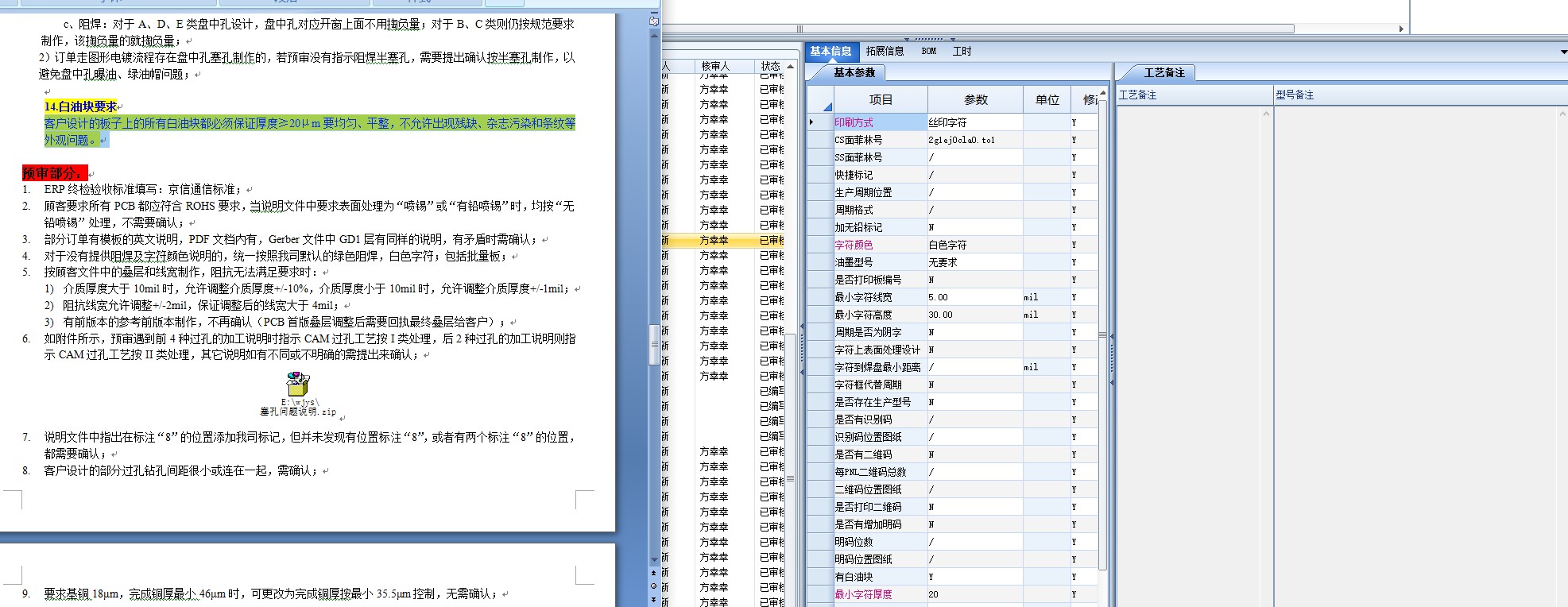Open Word's select browse object circle
This screenshot has width=1568, height=607.
tap(654, 586)
